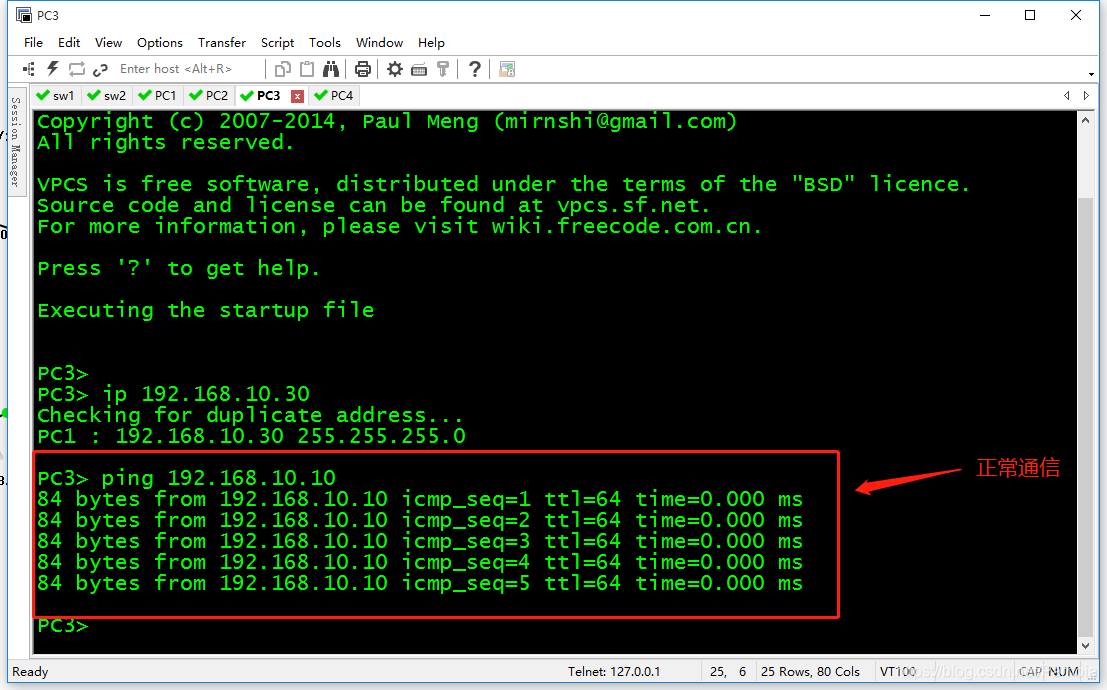The image size is (1107, 690).
Task: Open the Window menu
Action: pos(379,42)
